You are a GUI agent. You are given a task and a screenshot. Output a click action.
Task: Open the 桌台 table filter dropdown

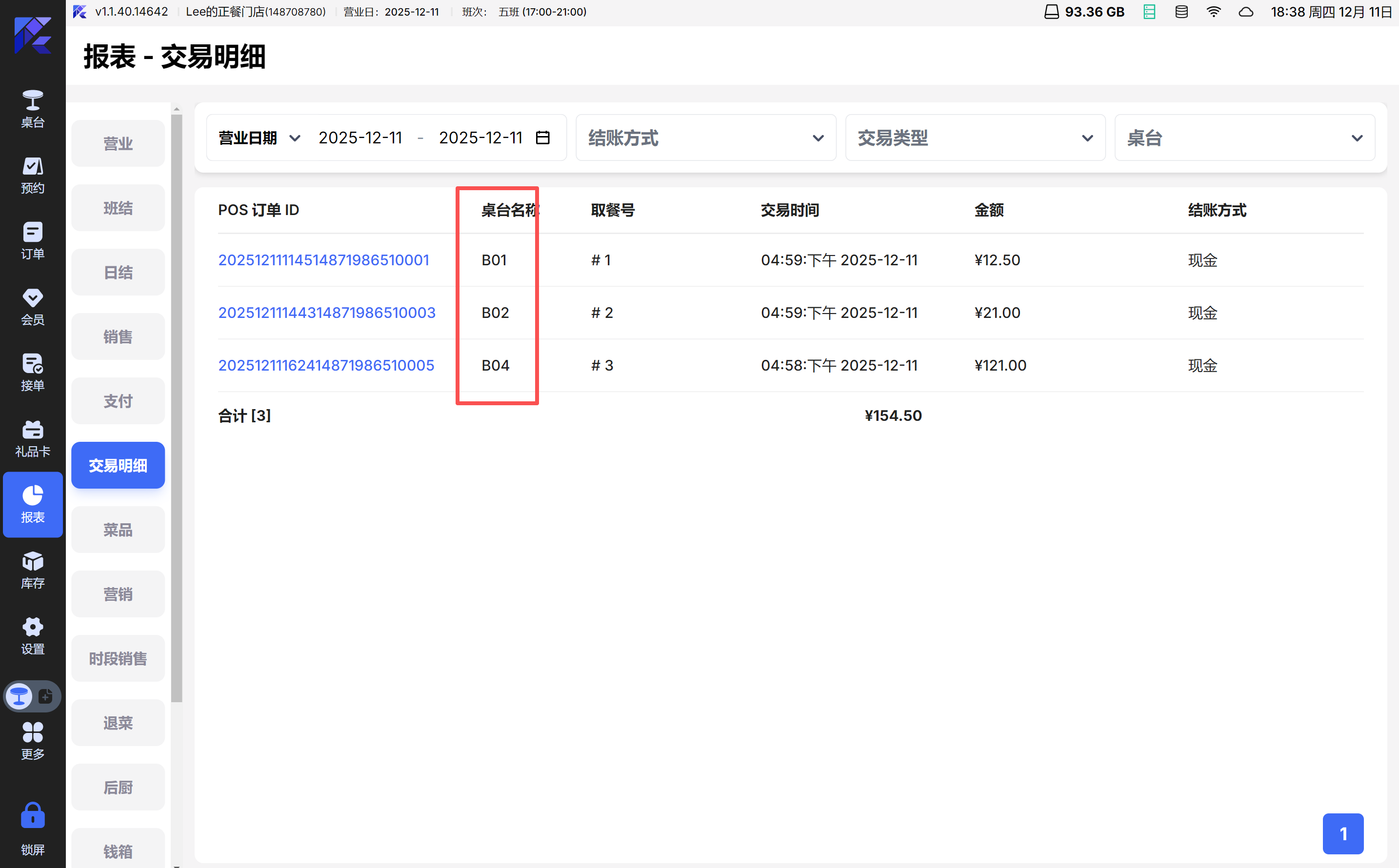coord(1244,138)
